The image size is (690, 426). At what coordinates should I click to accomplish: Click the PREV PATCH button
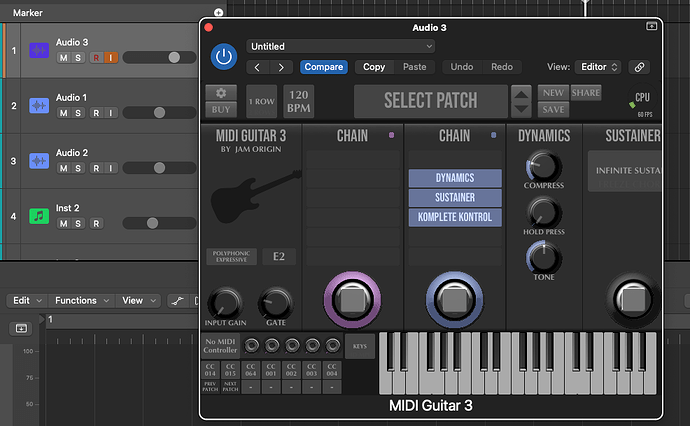[210, 387]
